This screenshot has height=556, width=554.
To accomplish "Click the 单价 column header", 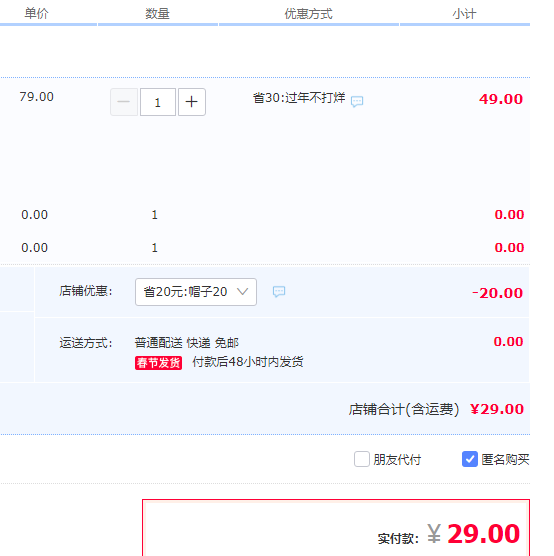I will pyautogui.click(x=36, y=13).
